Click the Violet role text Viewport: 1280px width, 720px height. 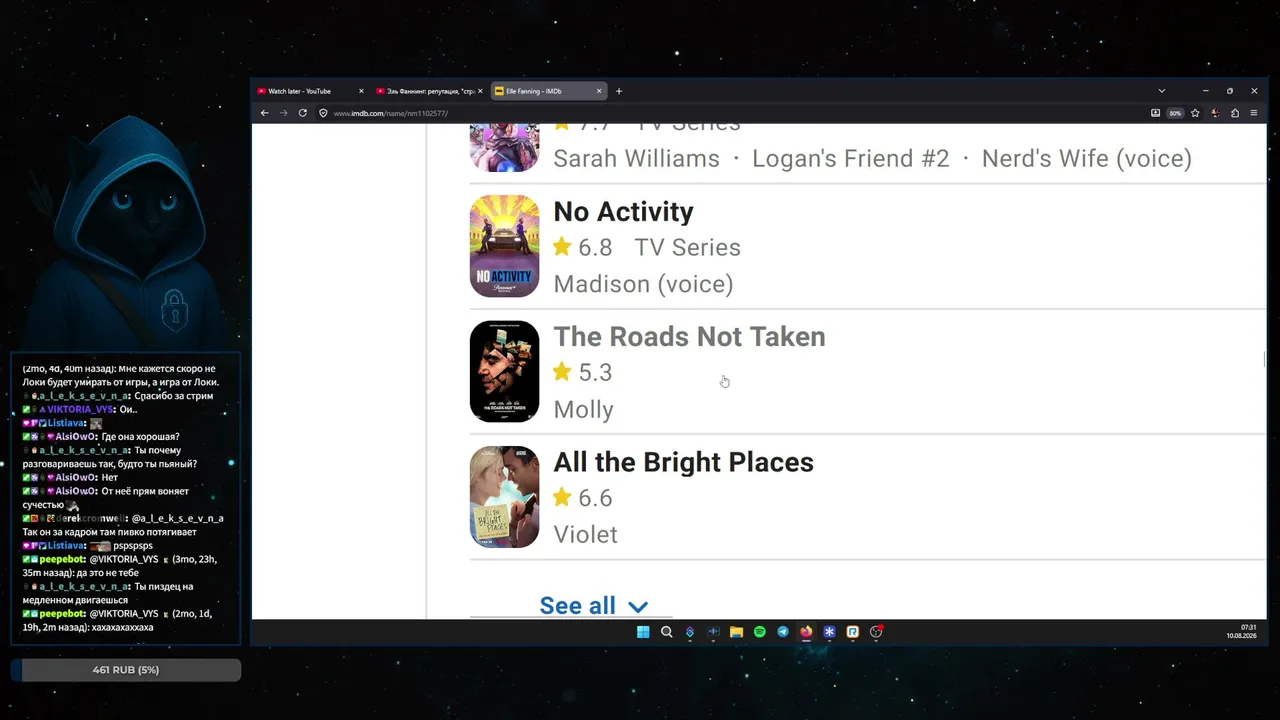pos(585,535)
